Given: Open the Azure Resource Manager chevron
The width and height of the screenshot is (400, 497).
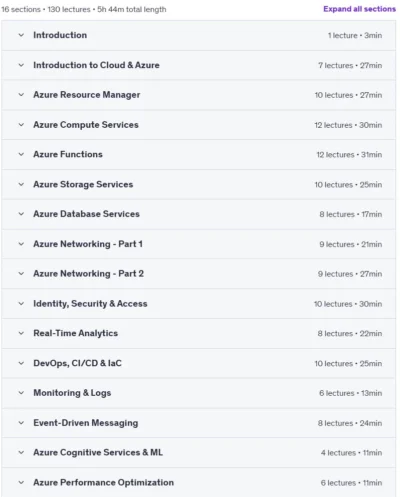Looking at the screenshot, I should point(21,95).
